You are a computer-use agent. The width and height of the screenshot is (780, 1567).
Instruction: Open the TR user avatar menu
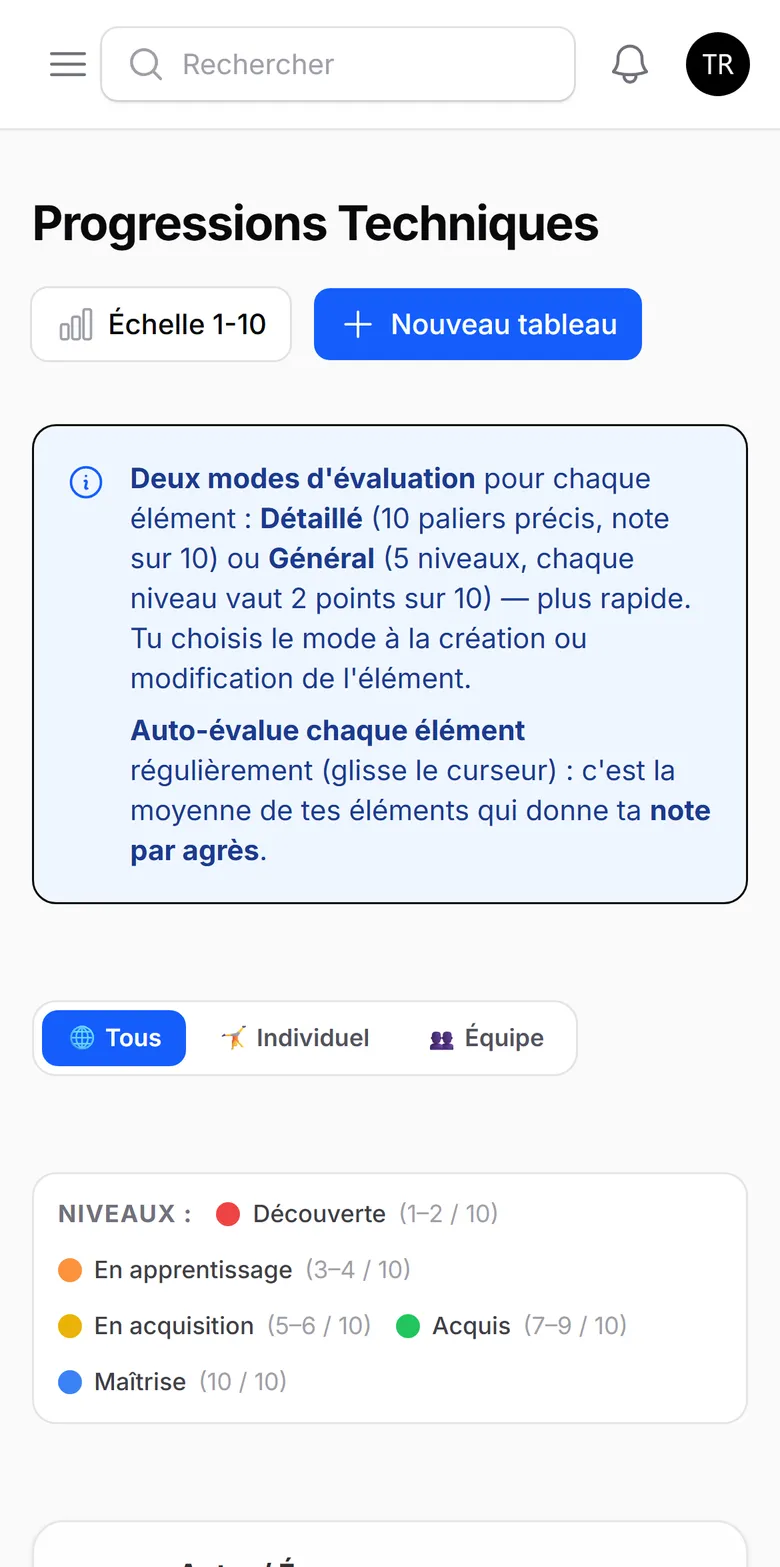(x=718, y=64)
